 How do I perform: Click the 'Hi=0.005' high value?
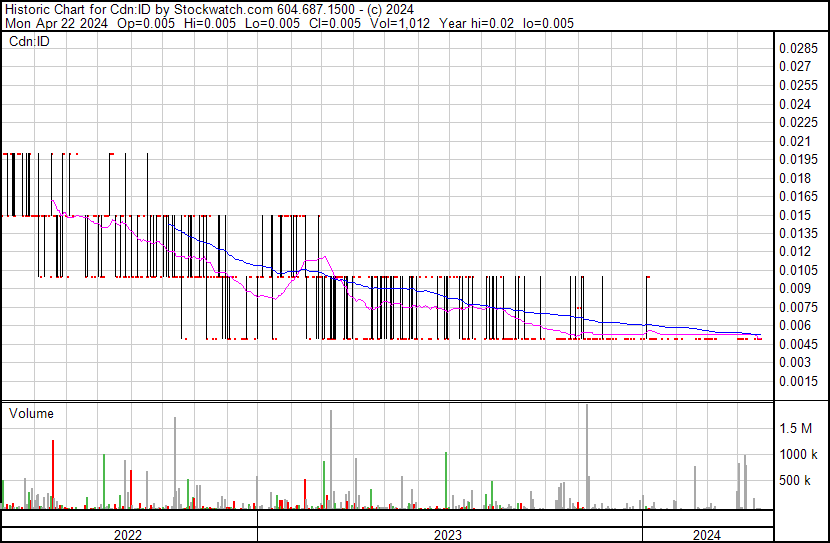point(210,23)
